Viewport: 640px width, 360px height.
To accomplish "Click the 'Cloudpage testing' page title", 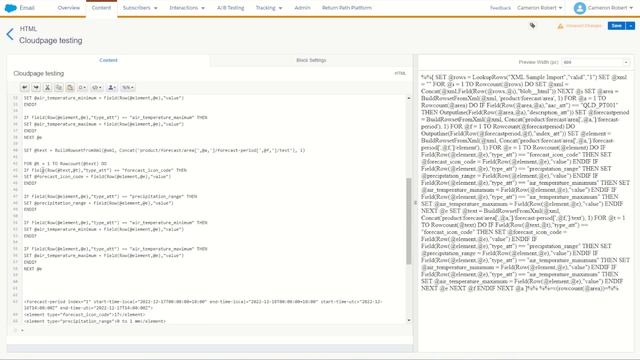I will [51, 40].
